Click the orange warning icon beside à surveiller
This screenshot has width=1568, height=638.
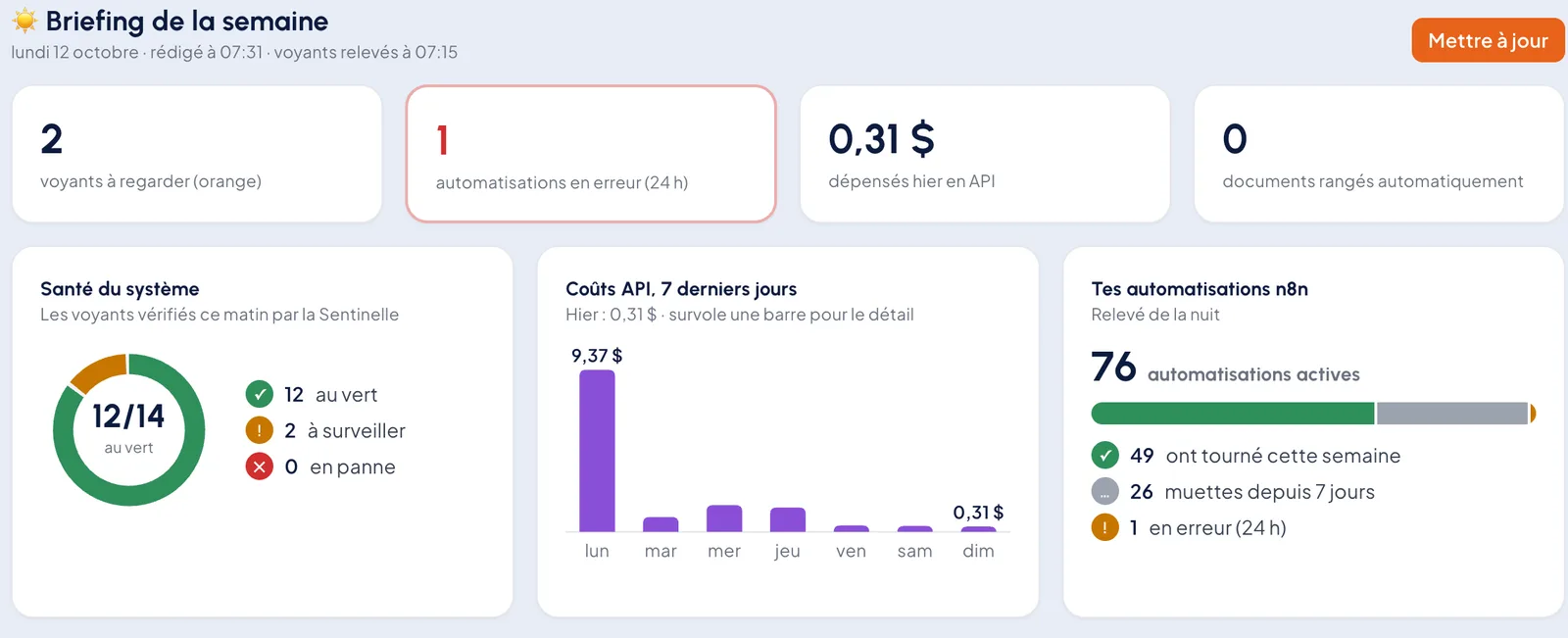(x=259, y=430)
